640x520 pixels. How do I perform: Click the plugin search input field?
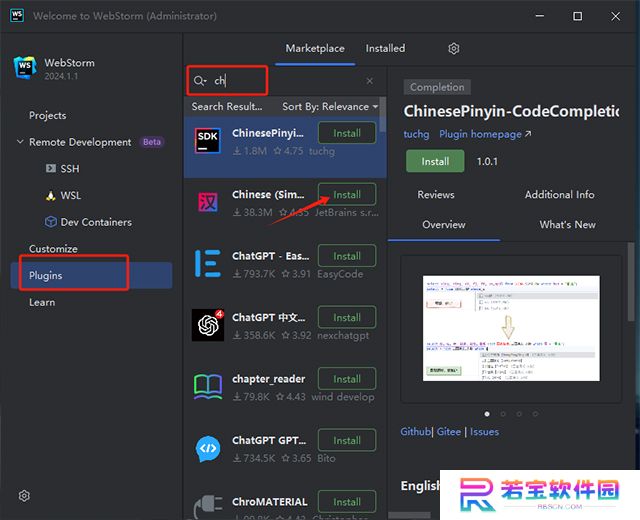click(x=286, y=81)
